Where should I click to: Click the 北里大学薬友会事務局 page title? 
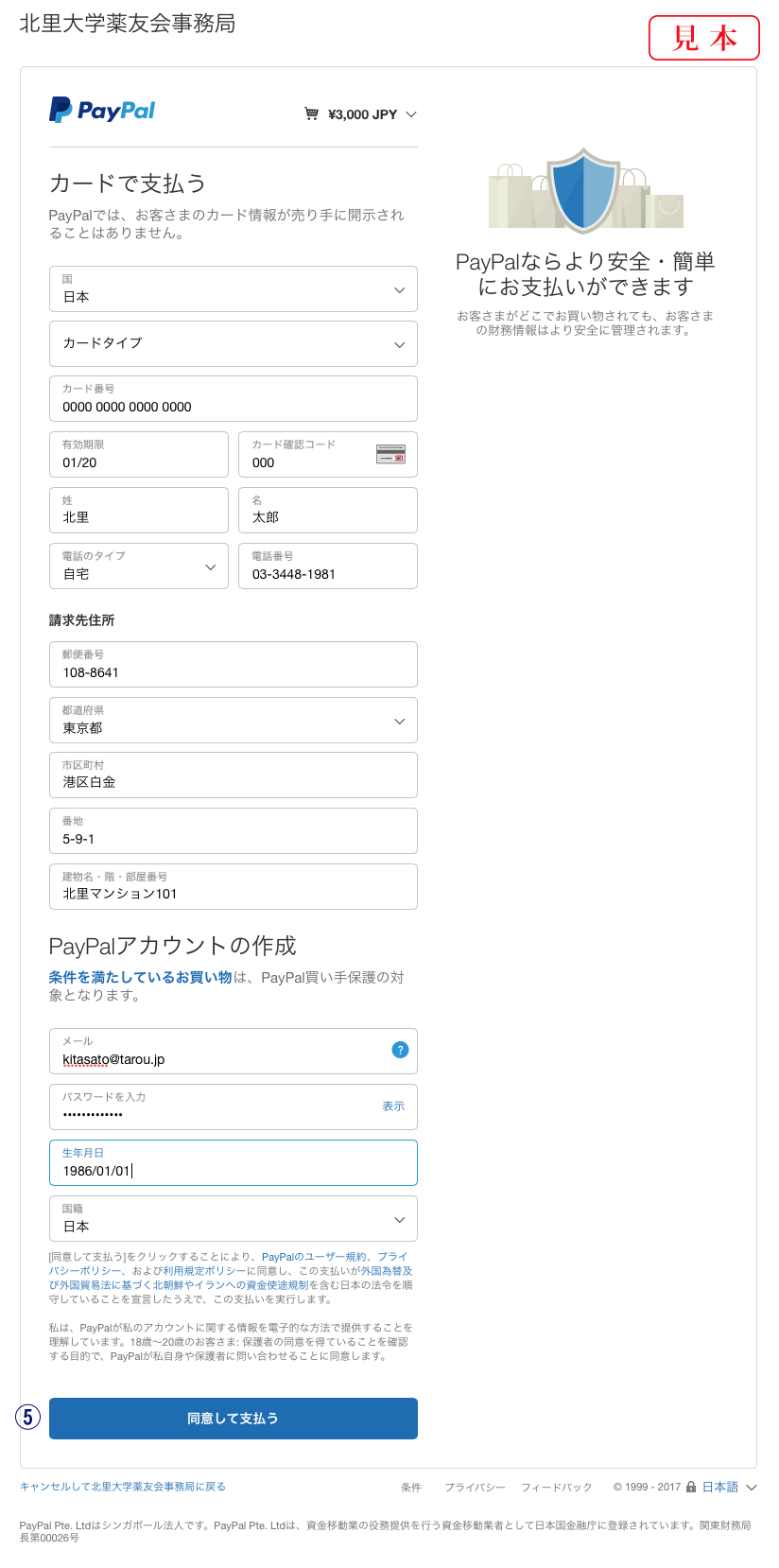coord(128,24)
